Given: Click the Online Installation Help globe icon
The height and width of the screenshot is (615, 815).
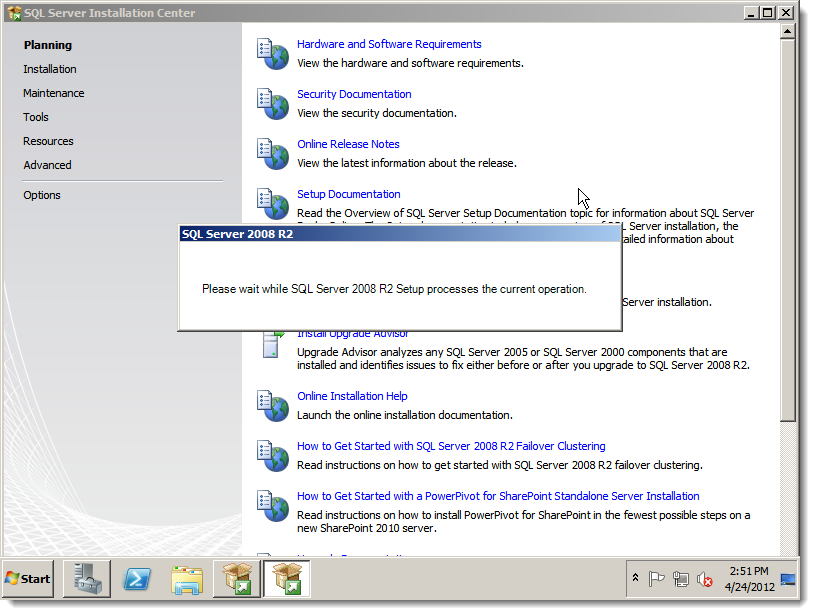Looking at the screenshot, I should [x=273, y=405].
